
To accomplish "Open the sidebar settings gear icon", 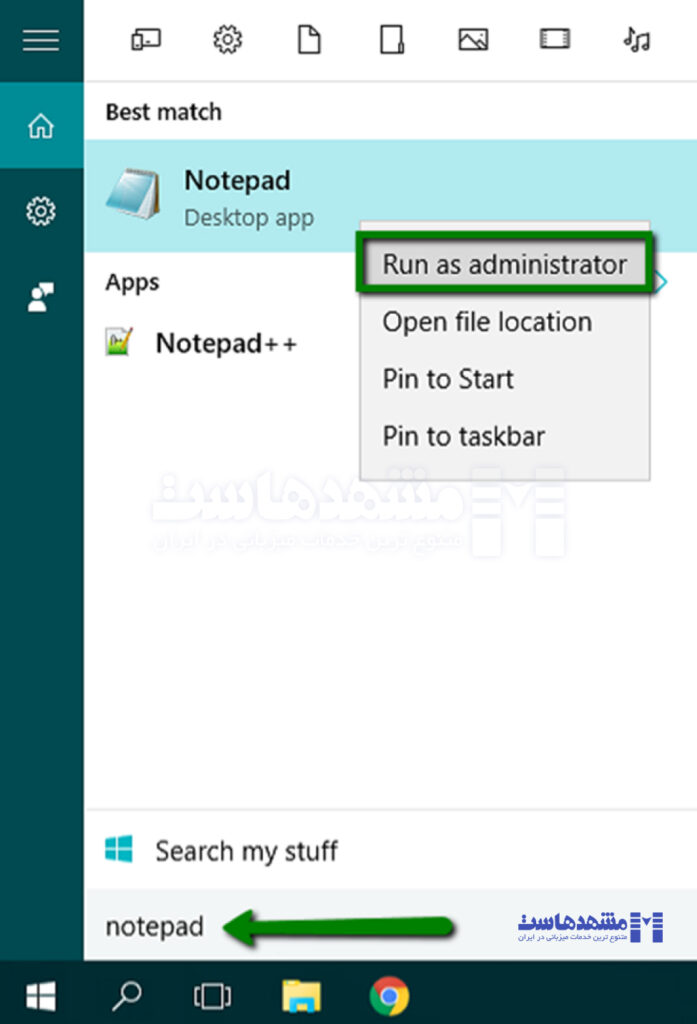I will tap(41, 211).
